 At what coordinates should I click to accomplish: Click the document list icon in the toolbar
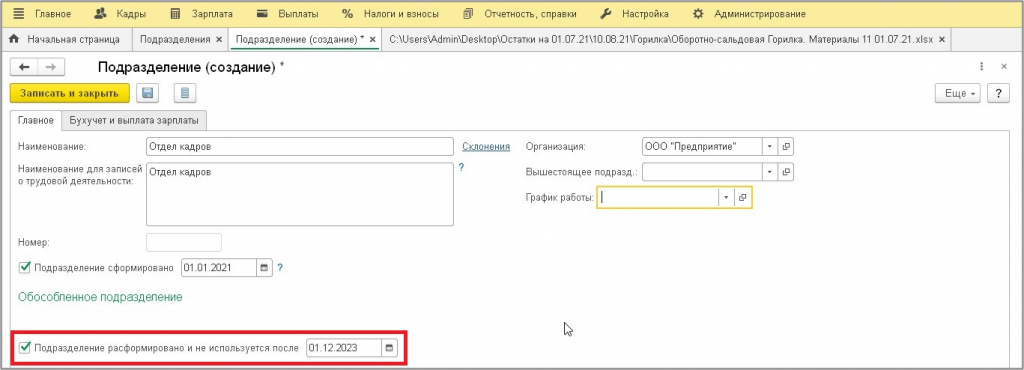point(185,93)
